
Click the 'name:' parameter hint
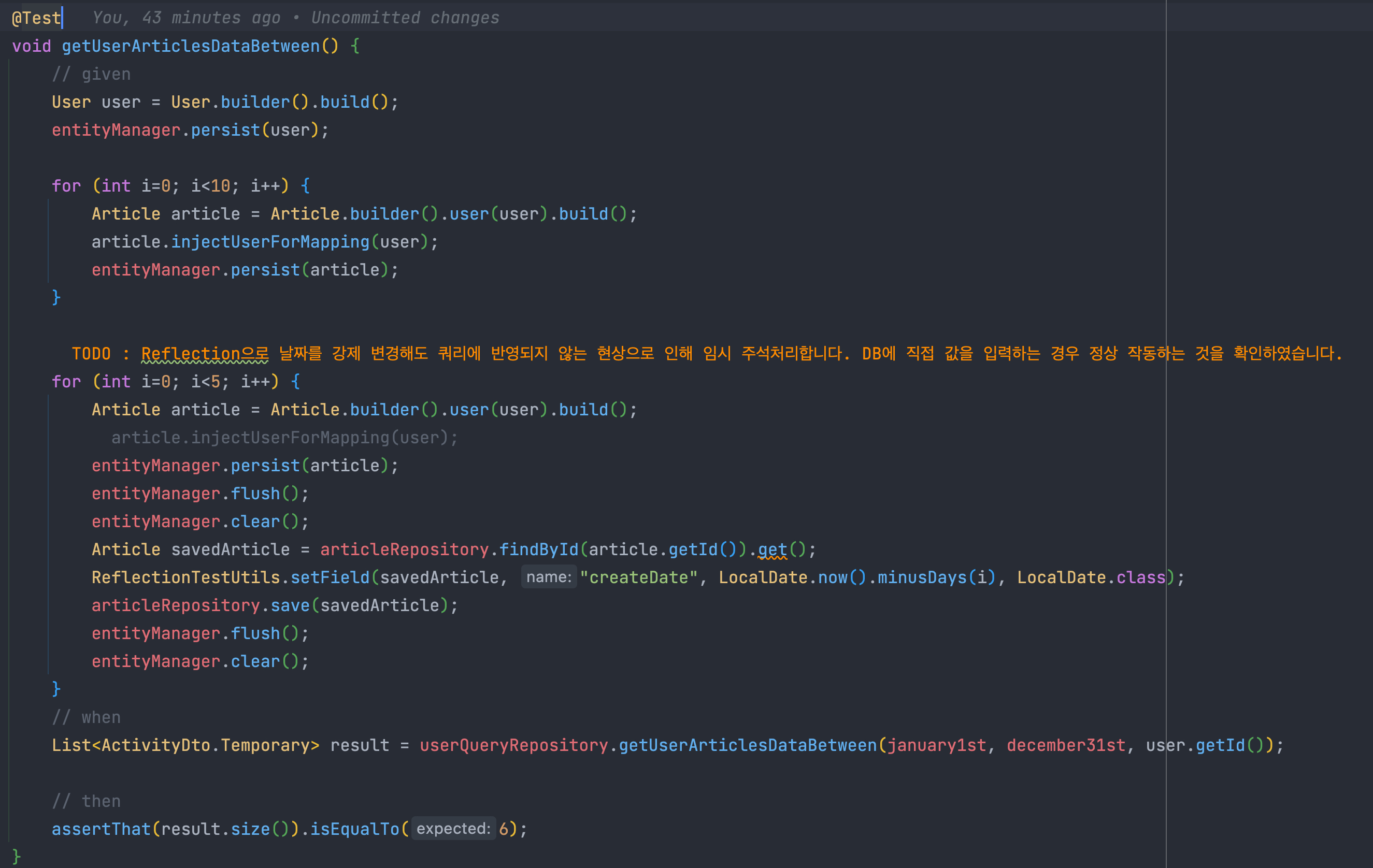[x=549, y=577]
